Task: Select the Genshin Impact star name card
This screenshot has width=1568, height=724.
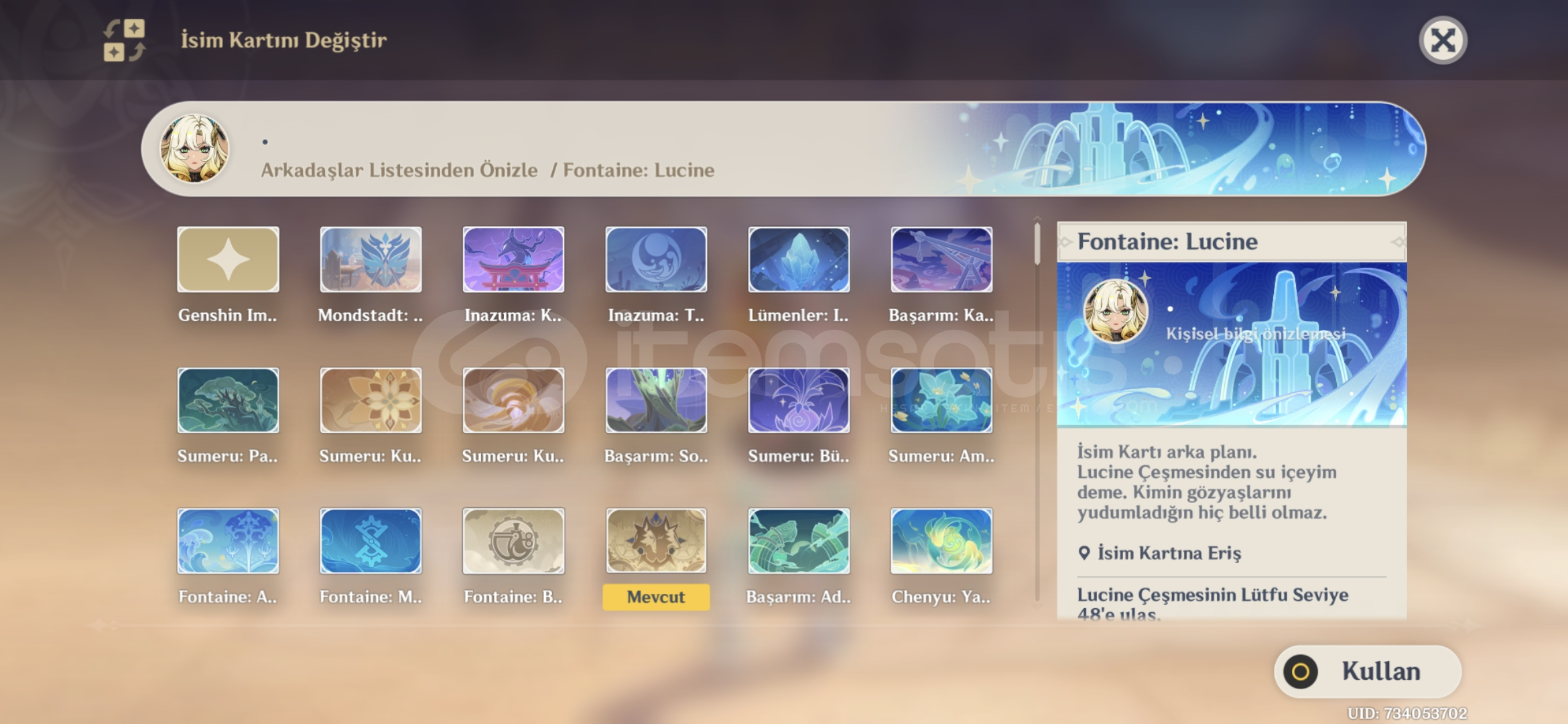Action: coord(228,259)
